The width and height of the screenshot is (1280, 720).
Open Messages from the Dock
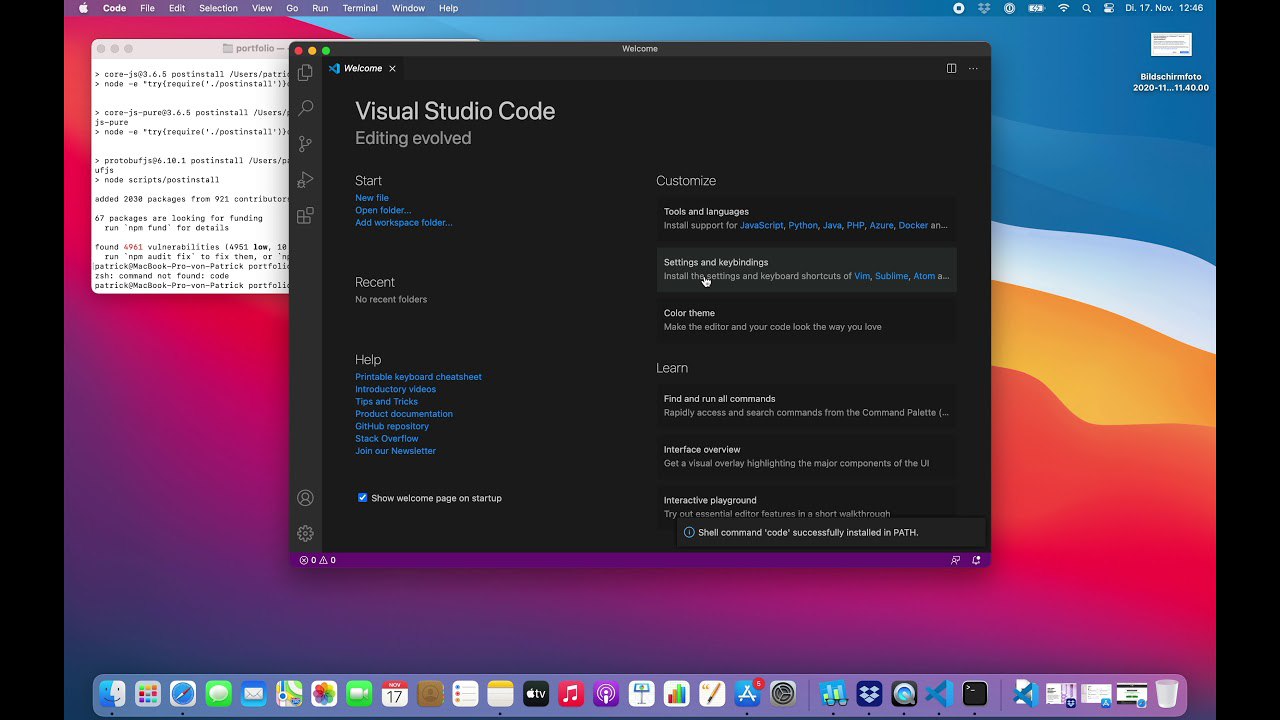(x=219, y=693)
